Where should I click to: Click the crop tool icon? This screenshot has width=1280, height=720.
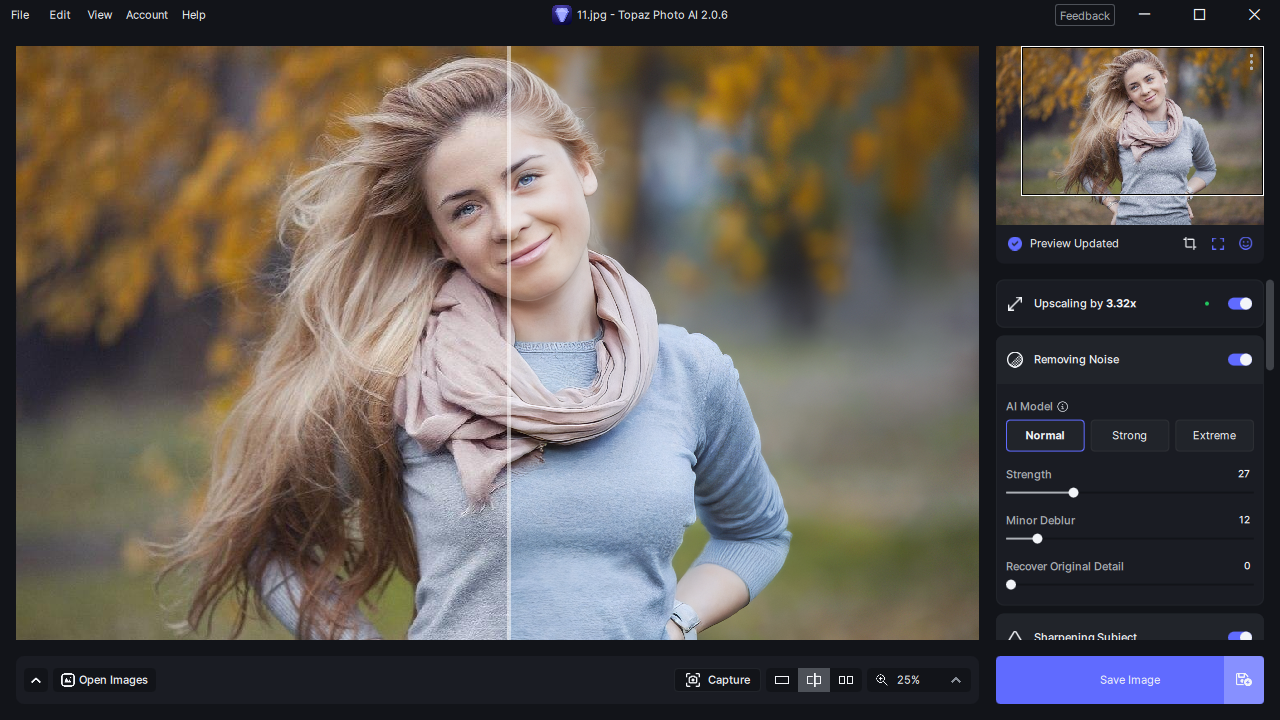1189,244
